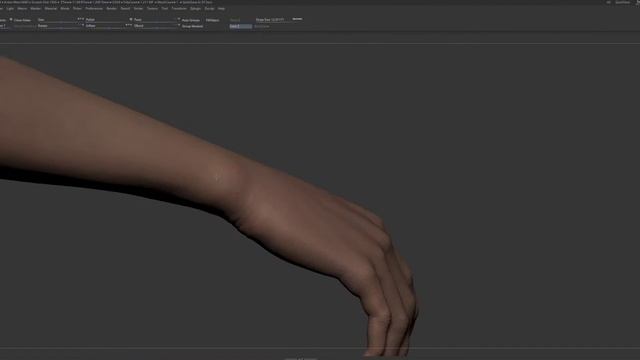640x360 pixels.
Task: Click the Close Holes button
Action: point(22,20)
